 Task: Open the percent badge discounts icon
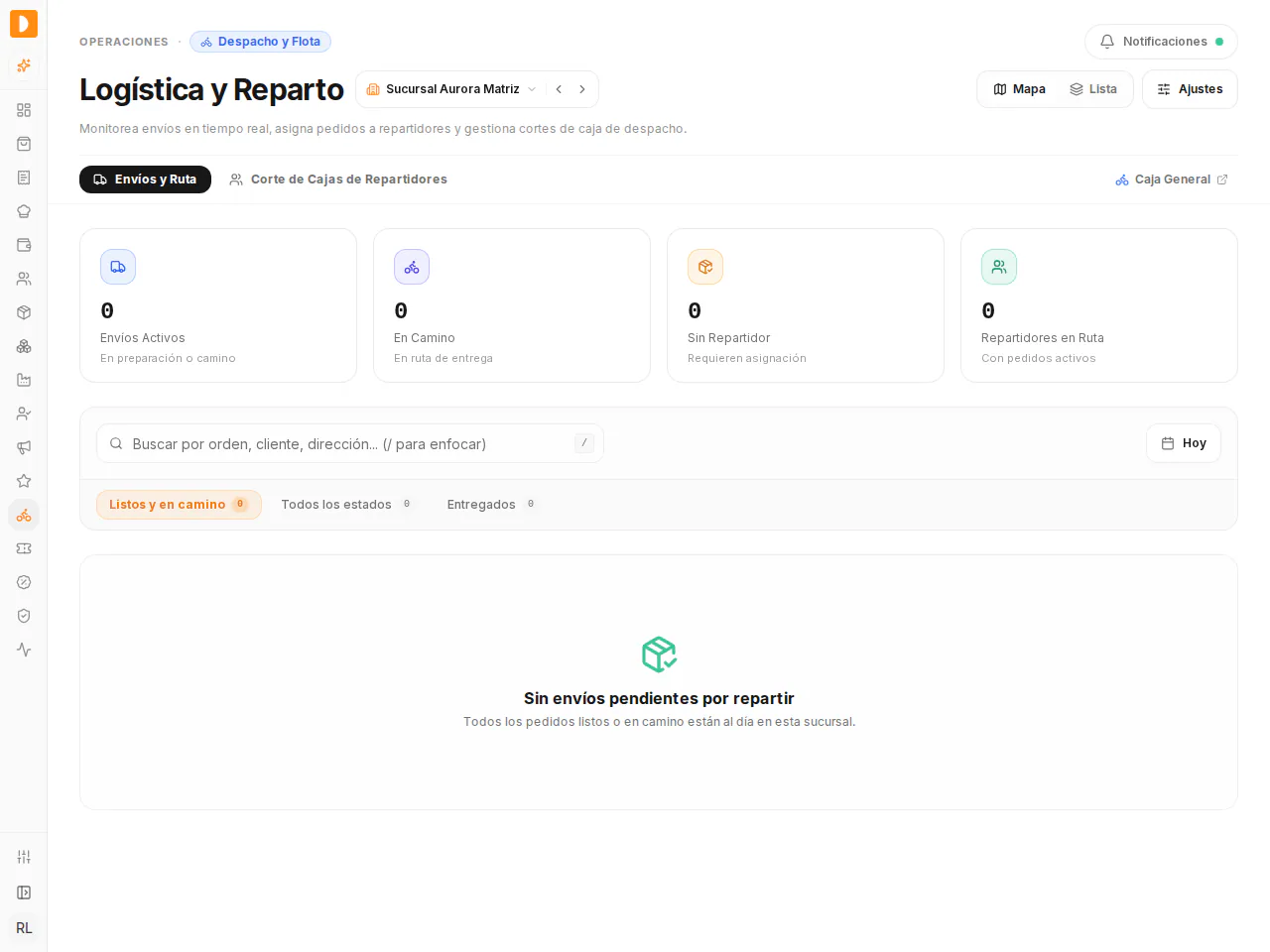coord(24,582)
